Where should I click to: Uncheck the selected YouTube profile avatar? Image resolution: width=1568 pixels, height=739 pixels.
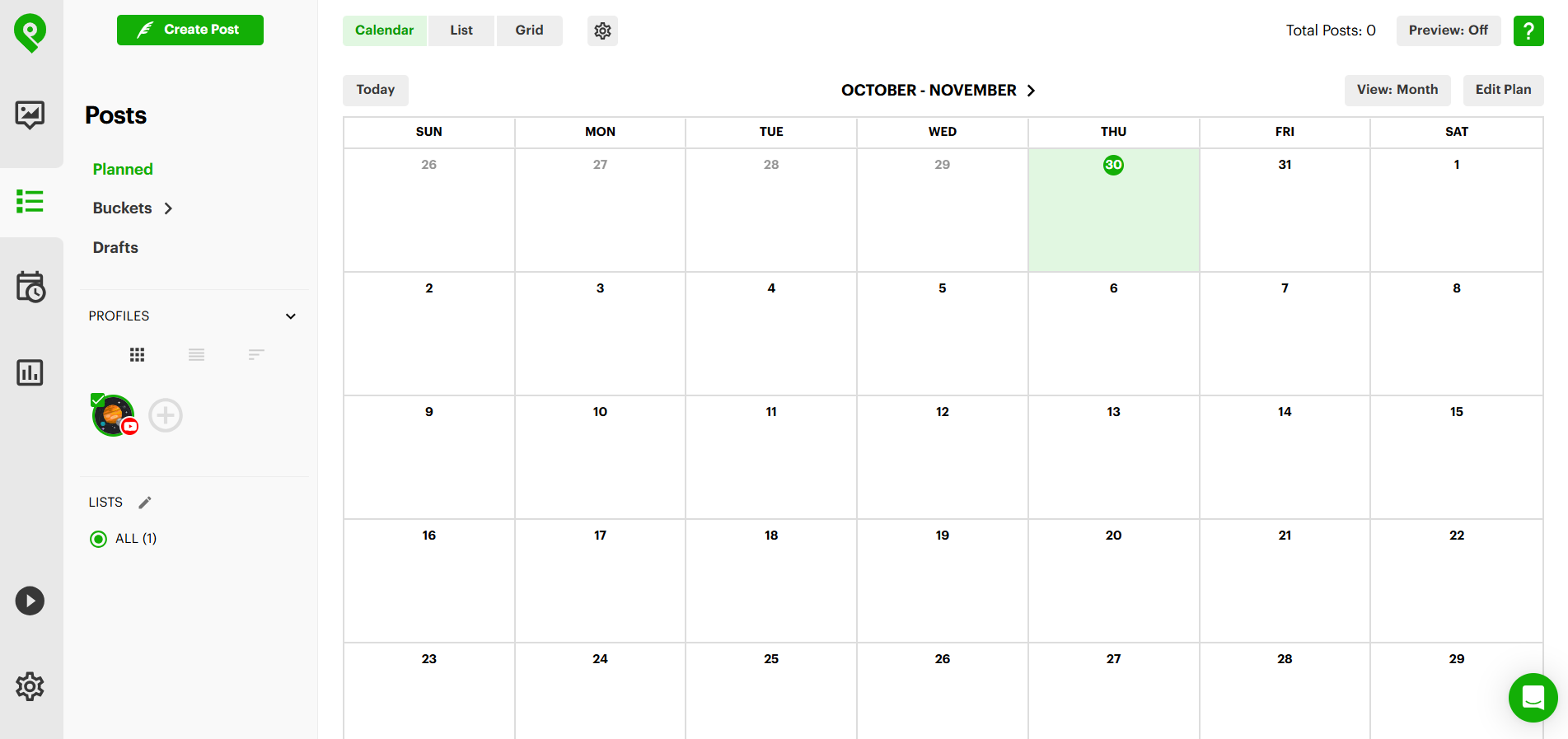click(x=114, y=415)
